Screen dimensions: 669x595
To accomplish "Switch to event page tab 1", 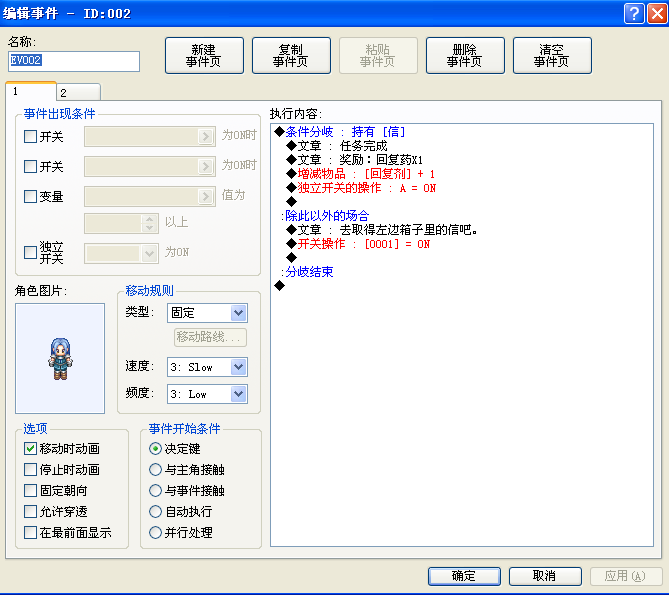I will pyautogui.click(x=31, y=91).
